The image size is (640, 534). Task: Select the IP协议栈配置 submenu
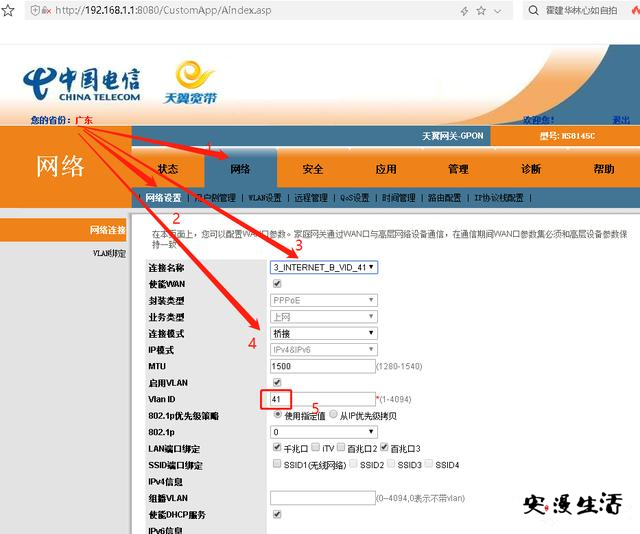tap(499, 198)
